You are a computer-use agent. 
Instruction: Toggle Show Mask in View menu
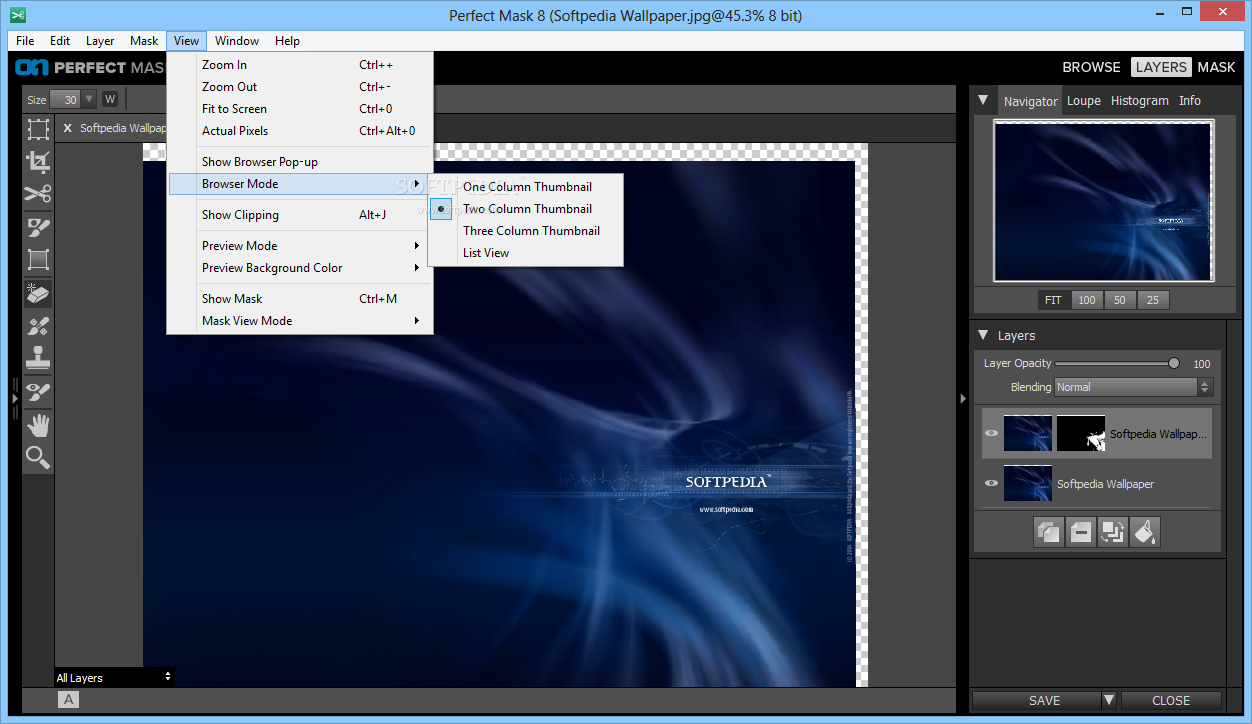(x=300, y=299)
